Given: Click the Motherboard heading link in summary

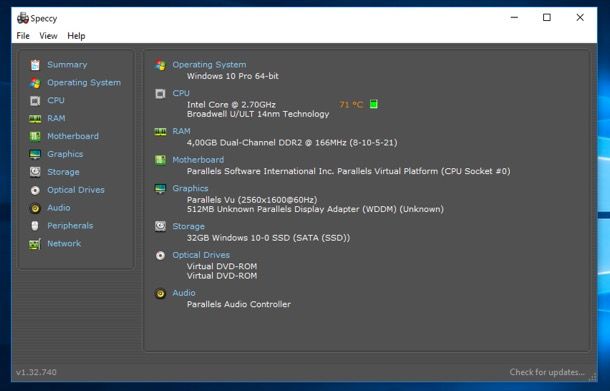Looking at the screenshot, I should (198, 160).
